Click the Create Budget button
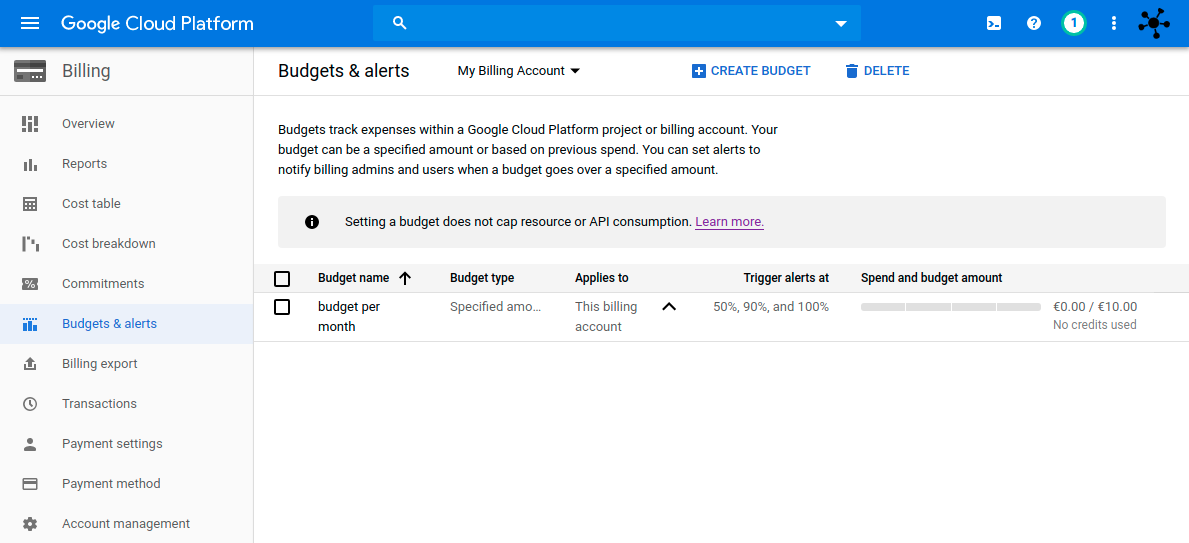 (x=751, y=71)
